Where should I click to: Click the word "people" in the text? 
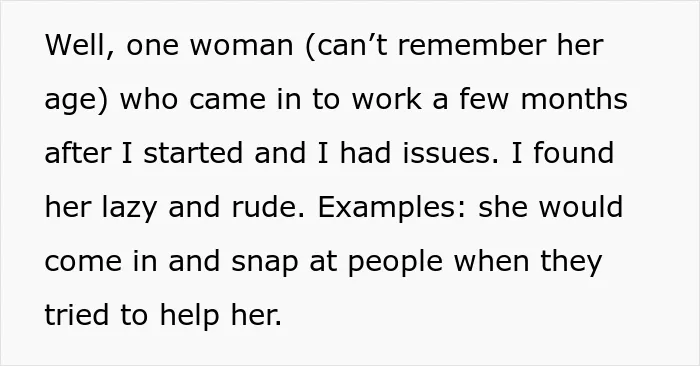click(395, 262)
